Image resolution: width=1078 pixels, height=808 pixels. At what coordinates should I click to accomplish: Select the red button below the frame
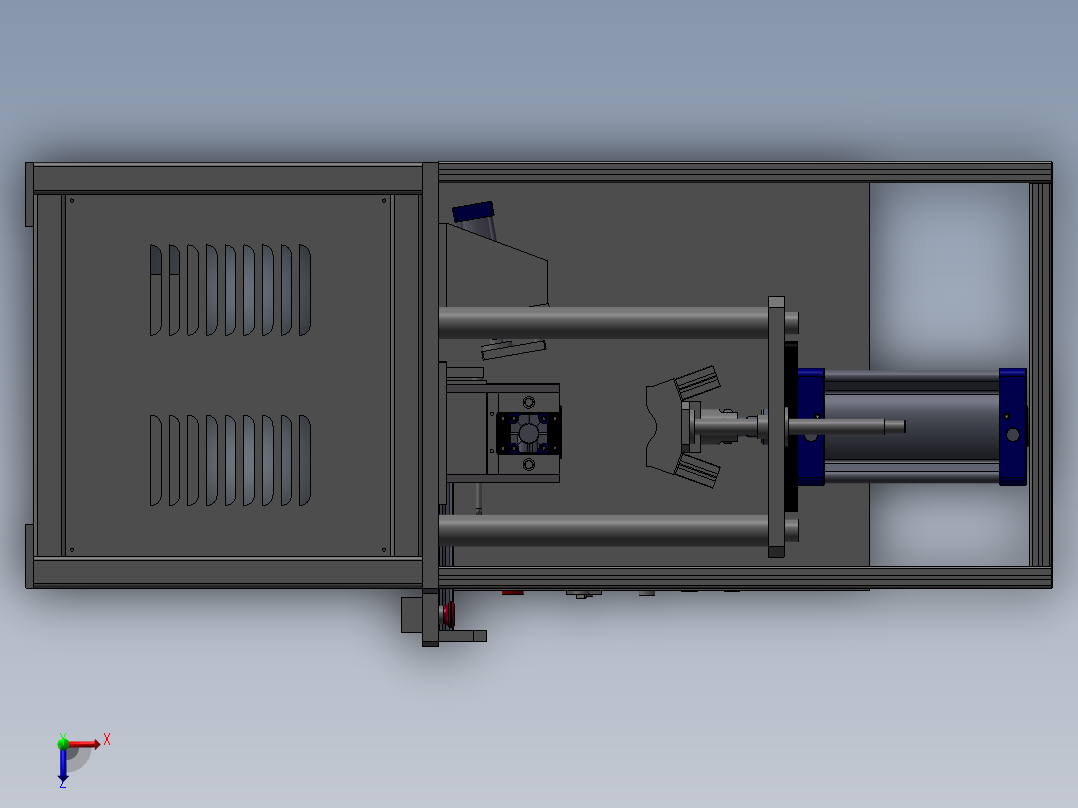(449, 613)
